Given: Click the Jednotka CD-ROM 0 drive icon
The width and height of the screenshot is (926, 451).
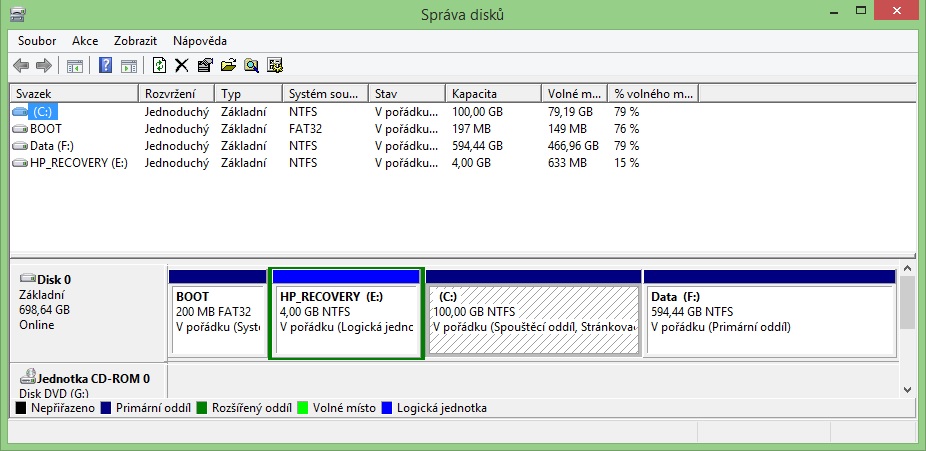Looking at the screenshot, I should (27, 376).
